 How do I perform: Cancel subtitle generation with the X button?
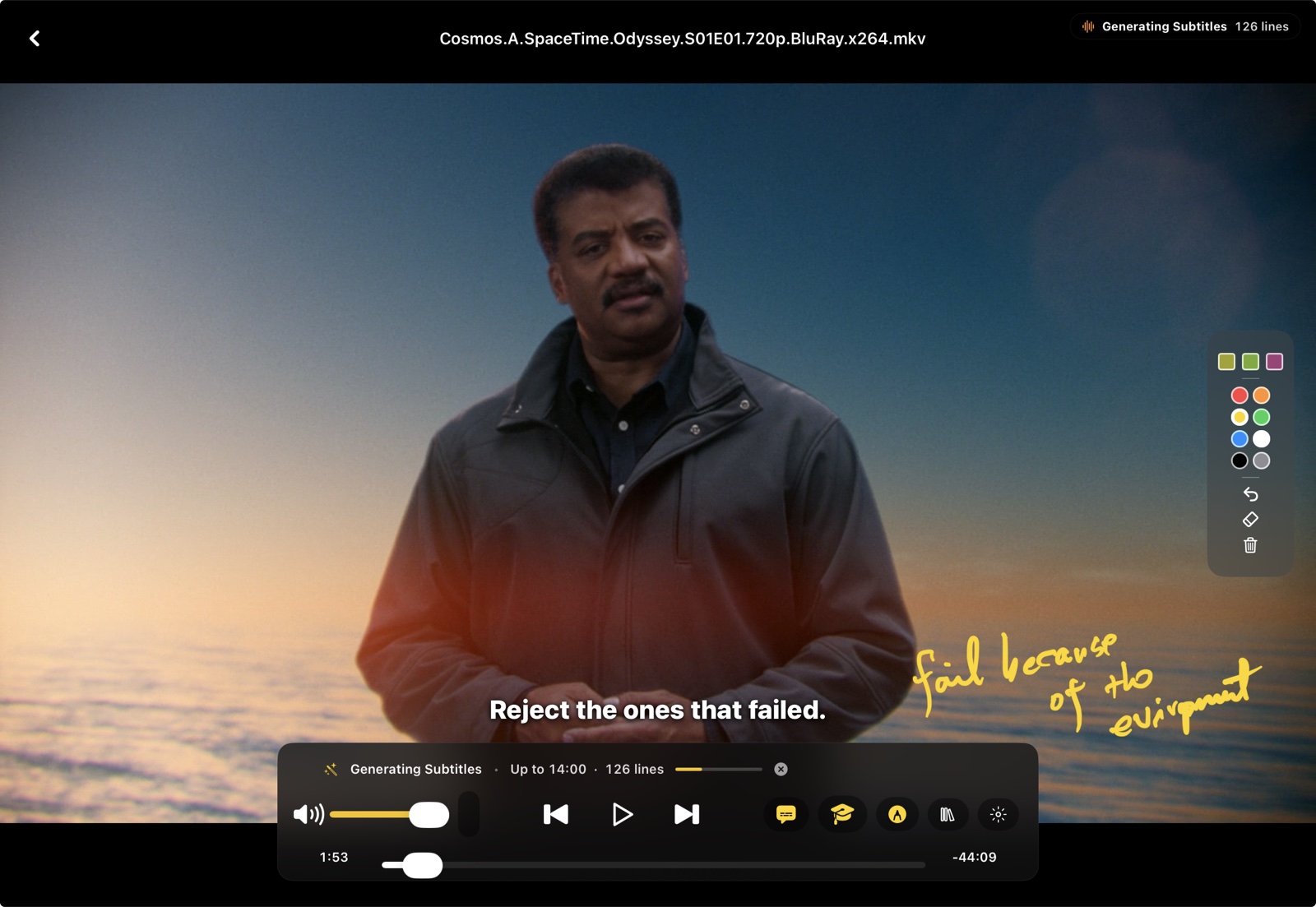coord(781,769)
